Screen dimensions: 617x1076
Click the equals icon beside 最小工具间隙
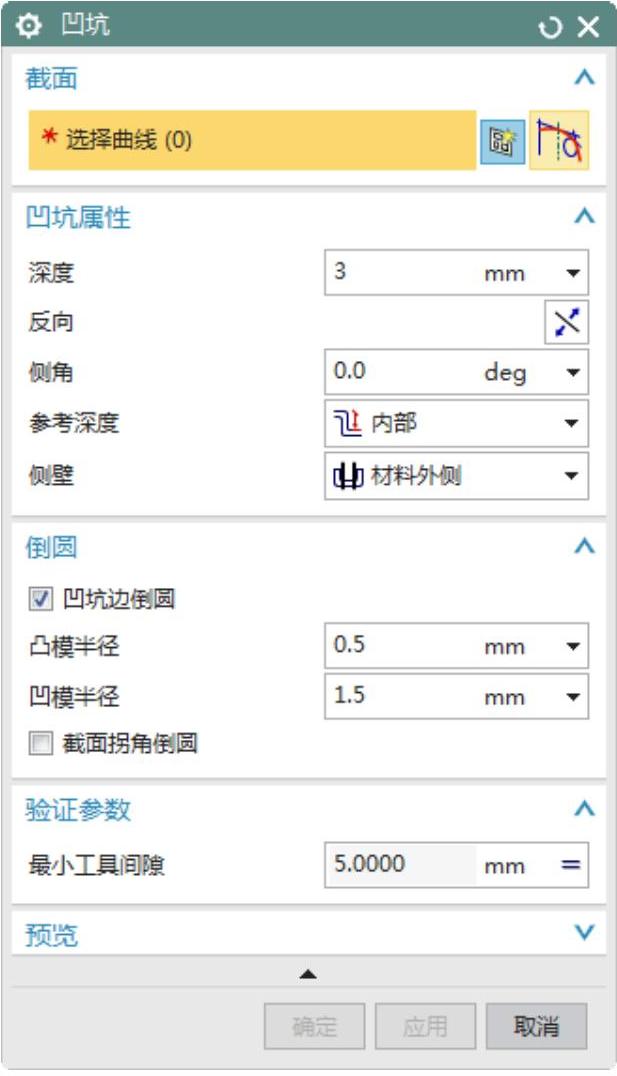click(570, 866)
